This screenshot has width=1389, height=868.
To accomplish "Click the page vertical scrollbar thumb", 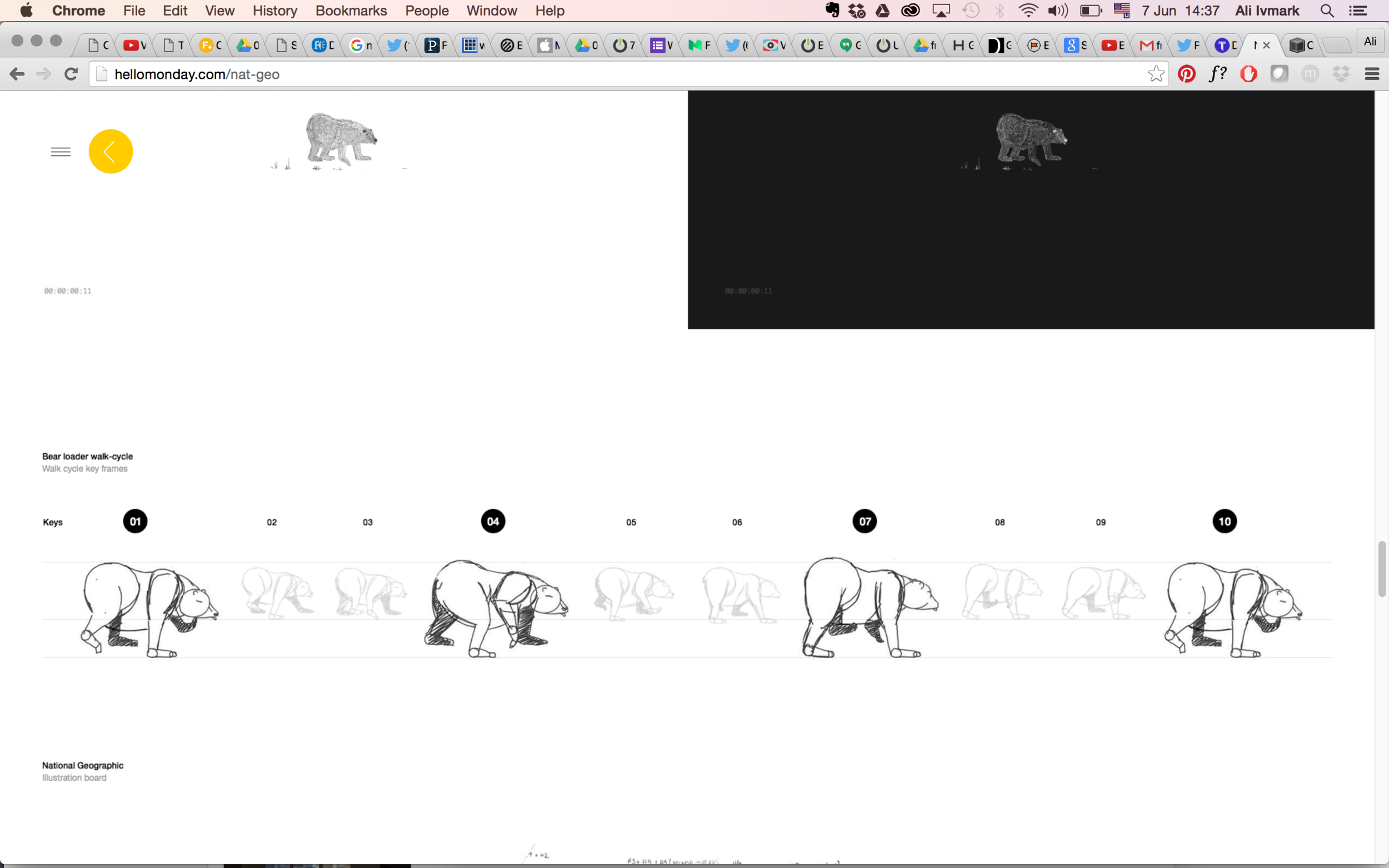I will 1382,568.
